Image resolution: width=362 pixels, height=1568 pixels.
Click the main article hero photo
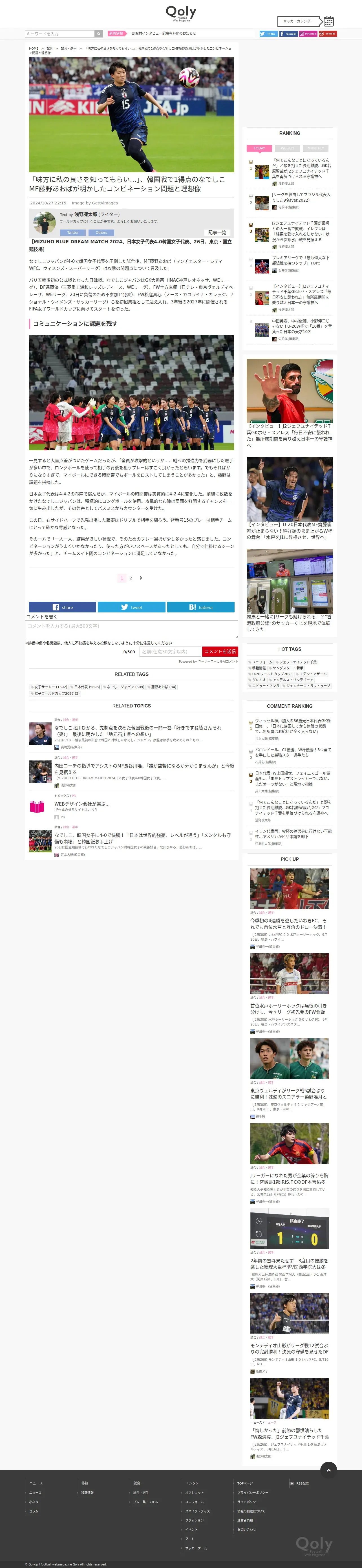point(131,114)
